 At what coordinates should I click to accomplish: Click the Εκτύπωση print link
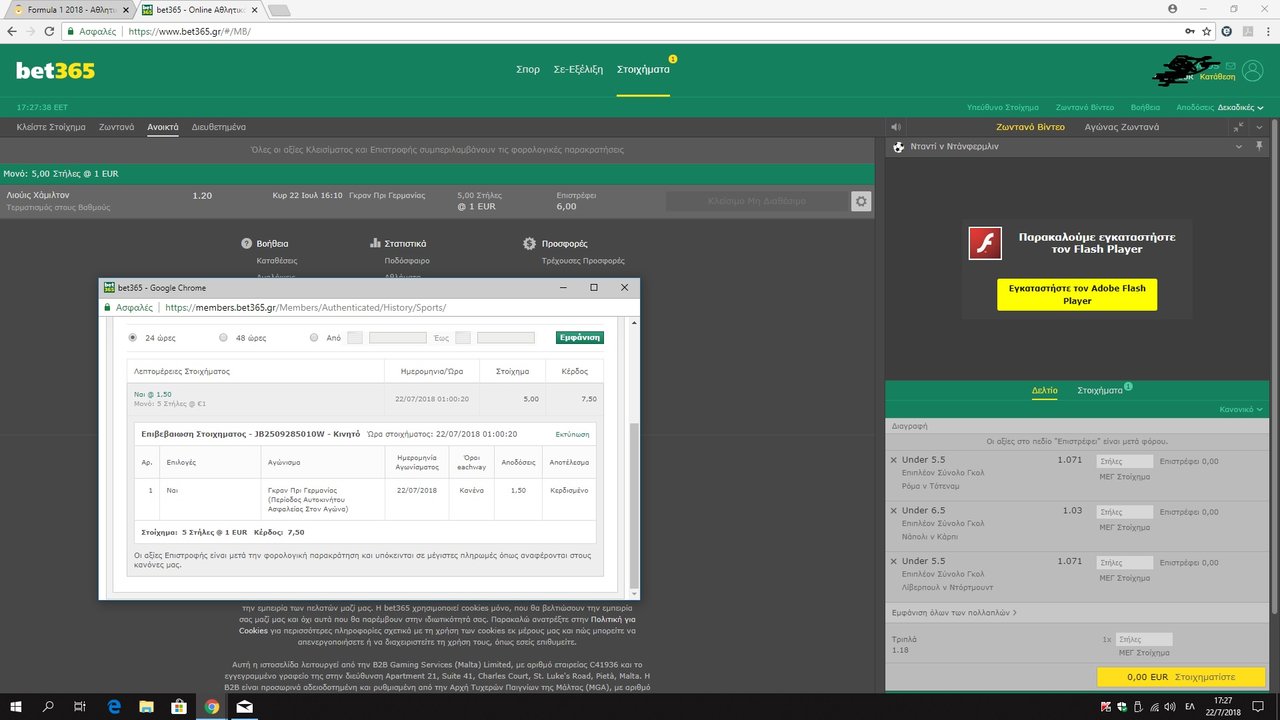[572, 434]
